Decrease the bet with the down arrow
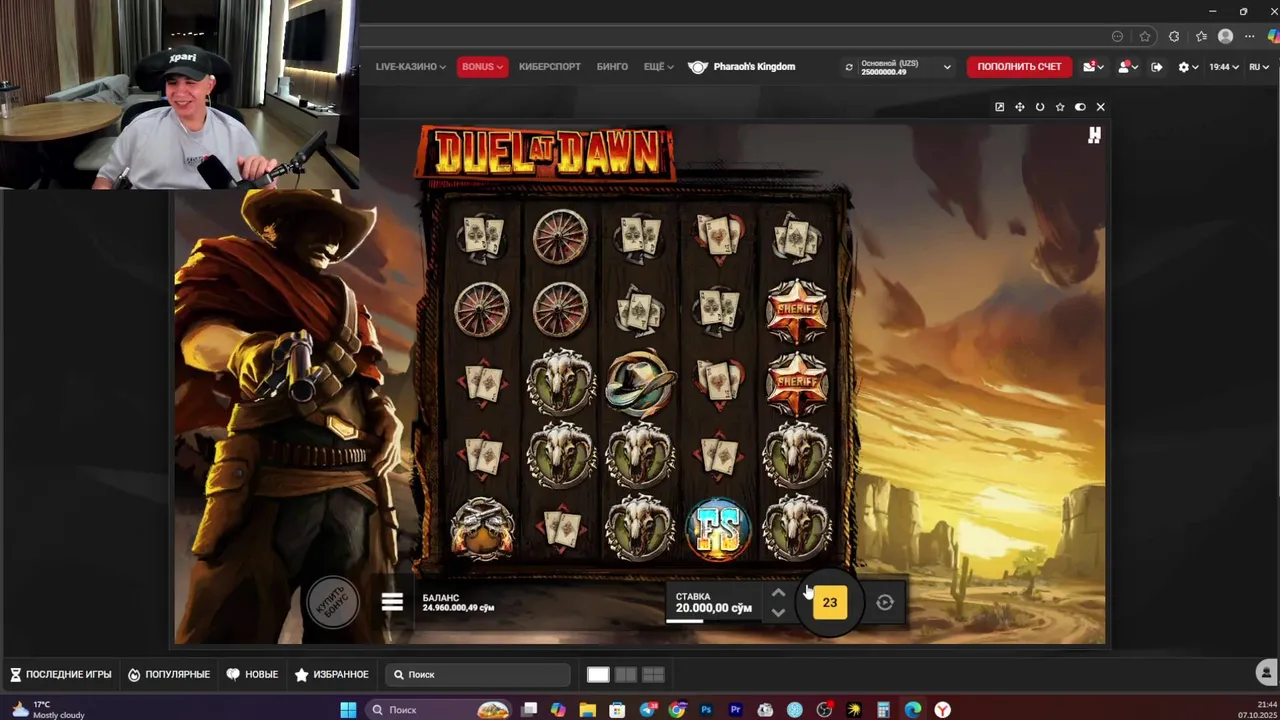This screenshot has height=720, width=1280. pyautogui.click(x=778, y=612)
